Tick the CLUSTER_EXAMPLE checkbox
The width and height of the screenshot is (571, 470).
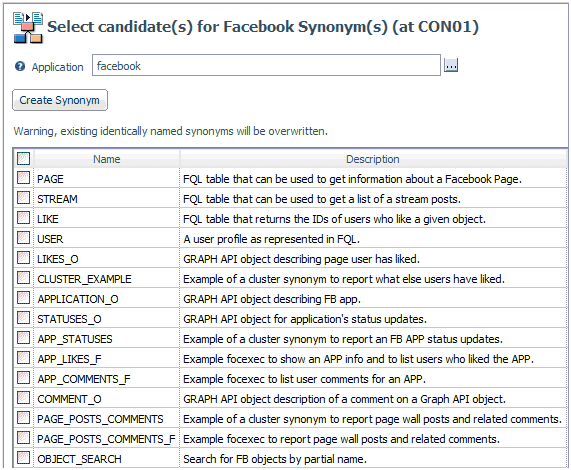click(x=23, y=278)
